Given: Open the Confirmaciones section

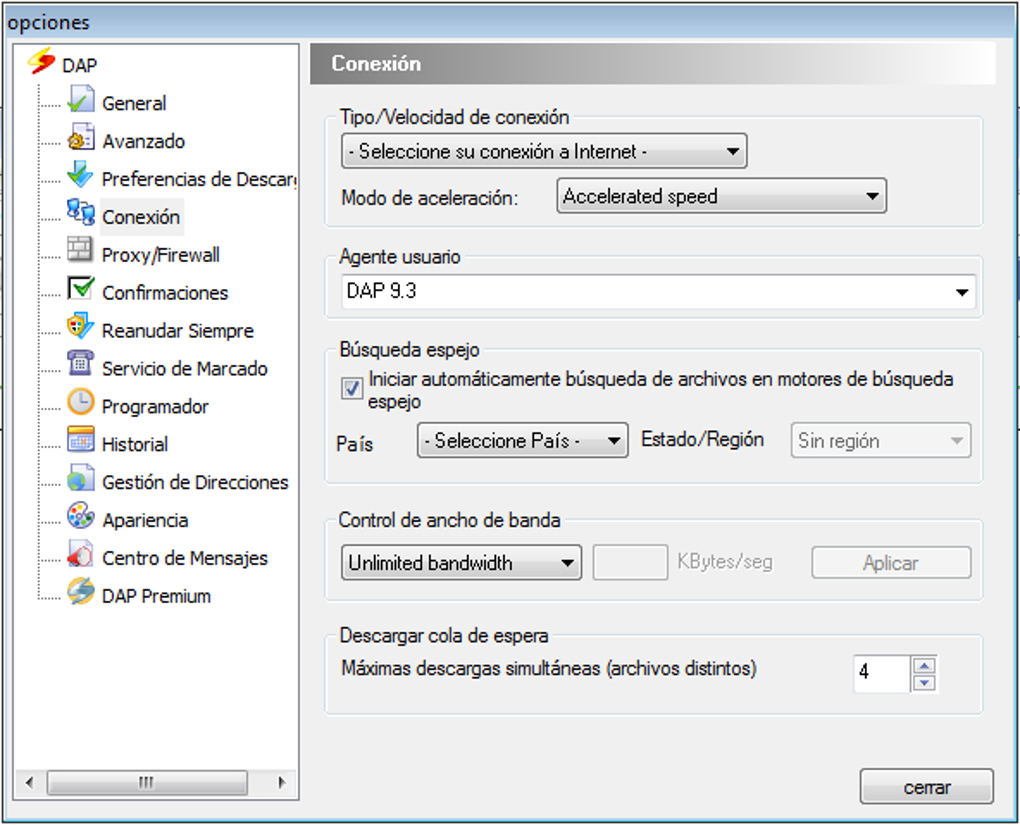Looking at the screenshot, I should [x=165, y=293].
